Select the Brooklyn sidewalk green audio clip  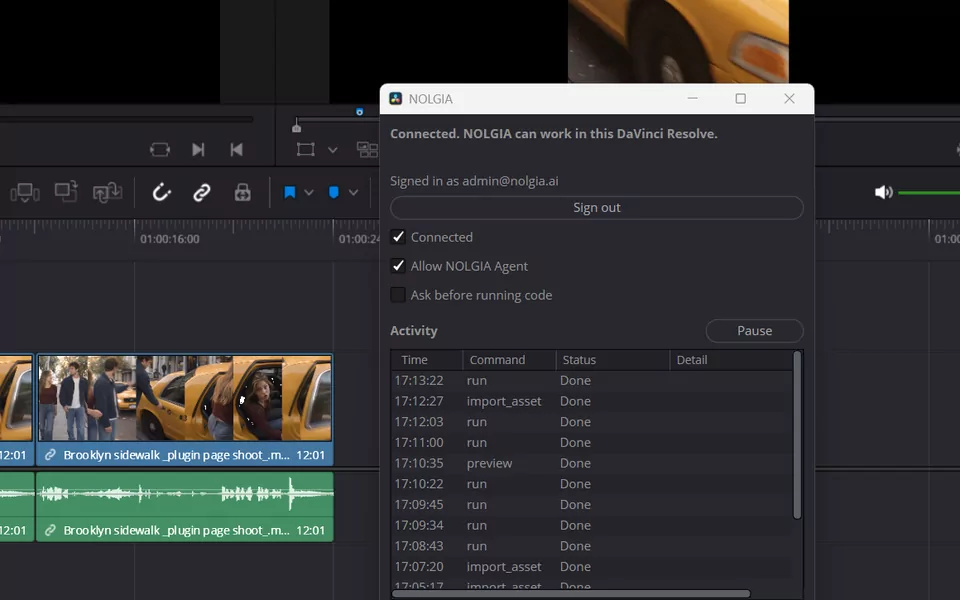click(185, 506)
